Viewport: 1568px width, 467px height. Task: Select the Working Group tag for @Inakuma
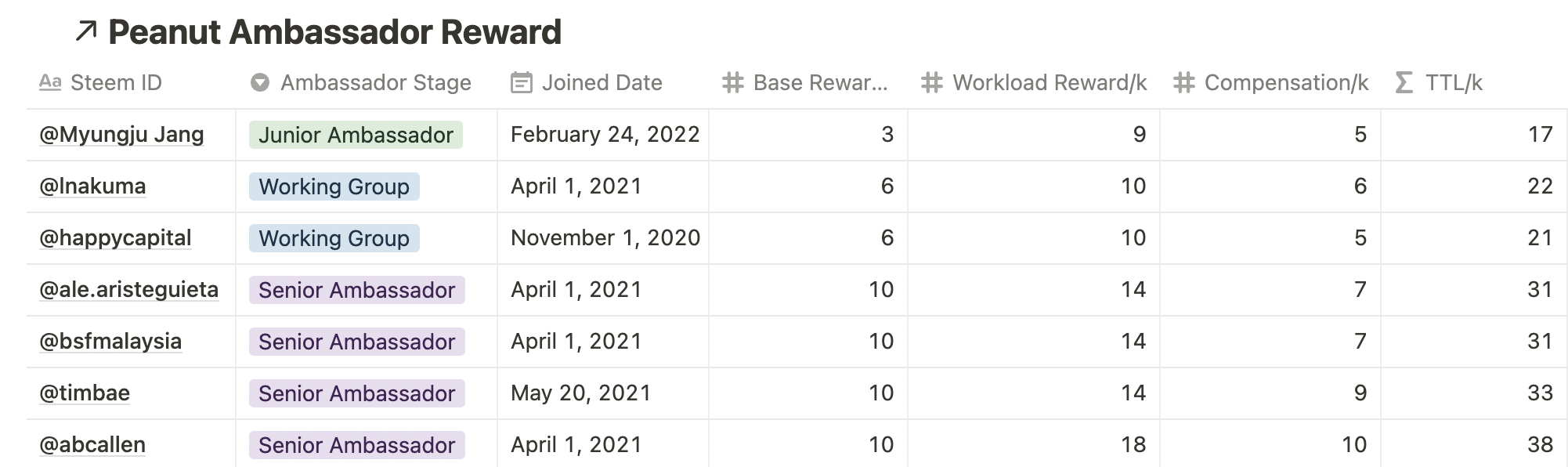[334, 186]
